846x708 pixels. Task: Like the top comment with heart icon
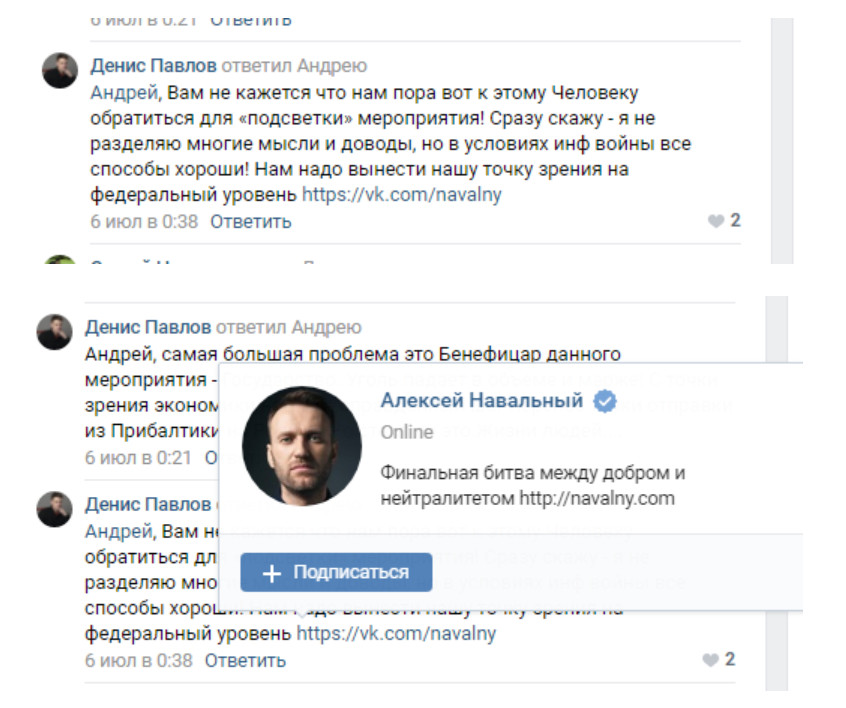tap(715, 221)
